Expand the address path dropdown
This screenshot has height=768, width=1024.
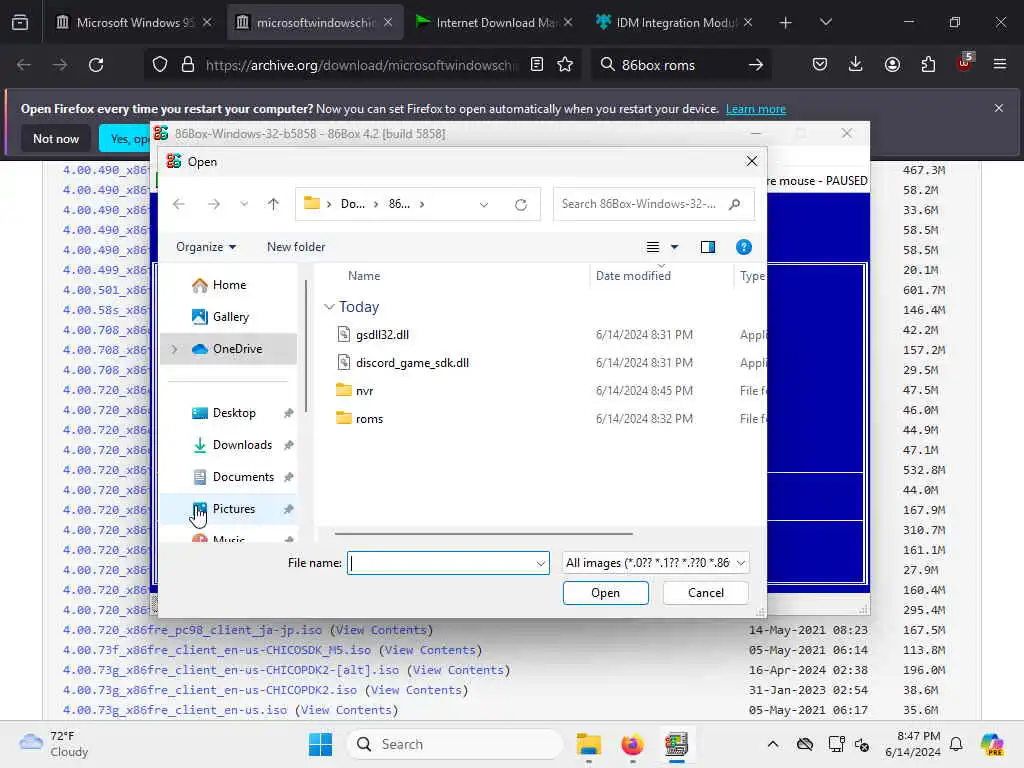point(484,204)
